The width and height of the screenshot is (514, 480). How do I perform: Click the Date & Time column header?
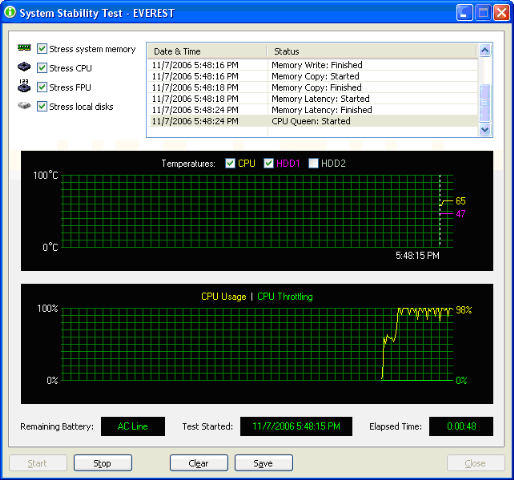(x=207, y=51)
